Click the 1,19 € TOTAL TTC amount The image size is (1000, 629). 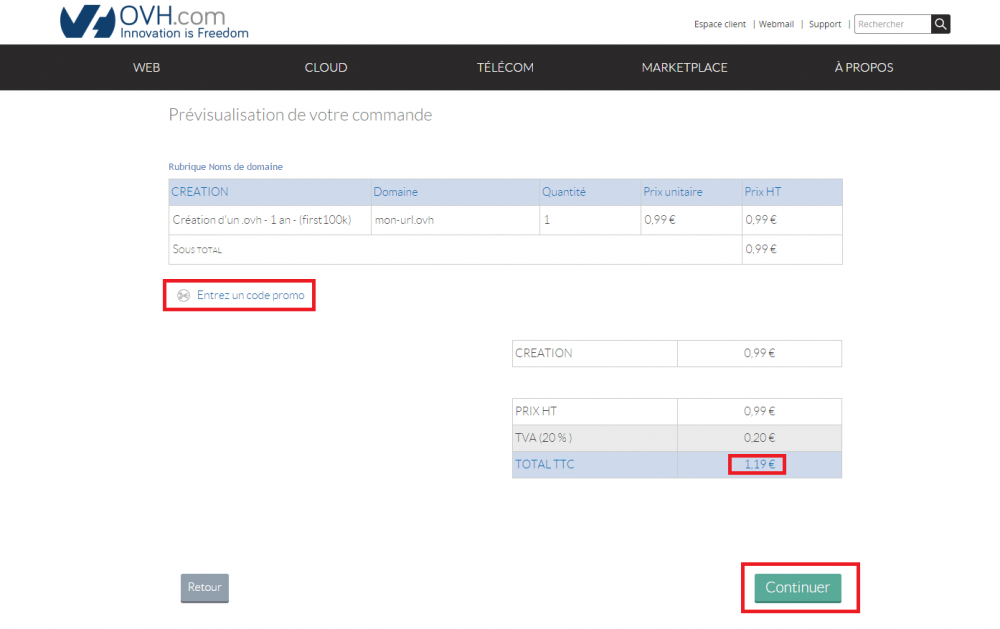click(x=759, y=464)
